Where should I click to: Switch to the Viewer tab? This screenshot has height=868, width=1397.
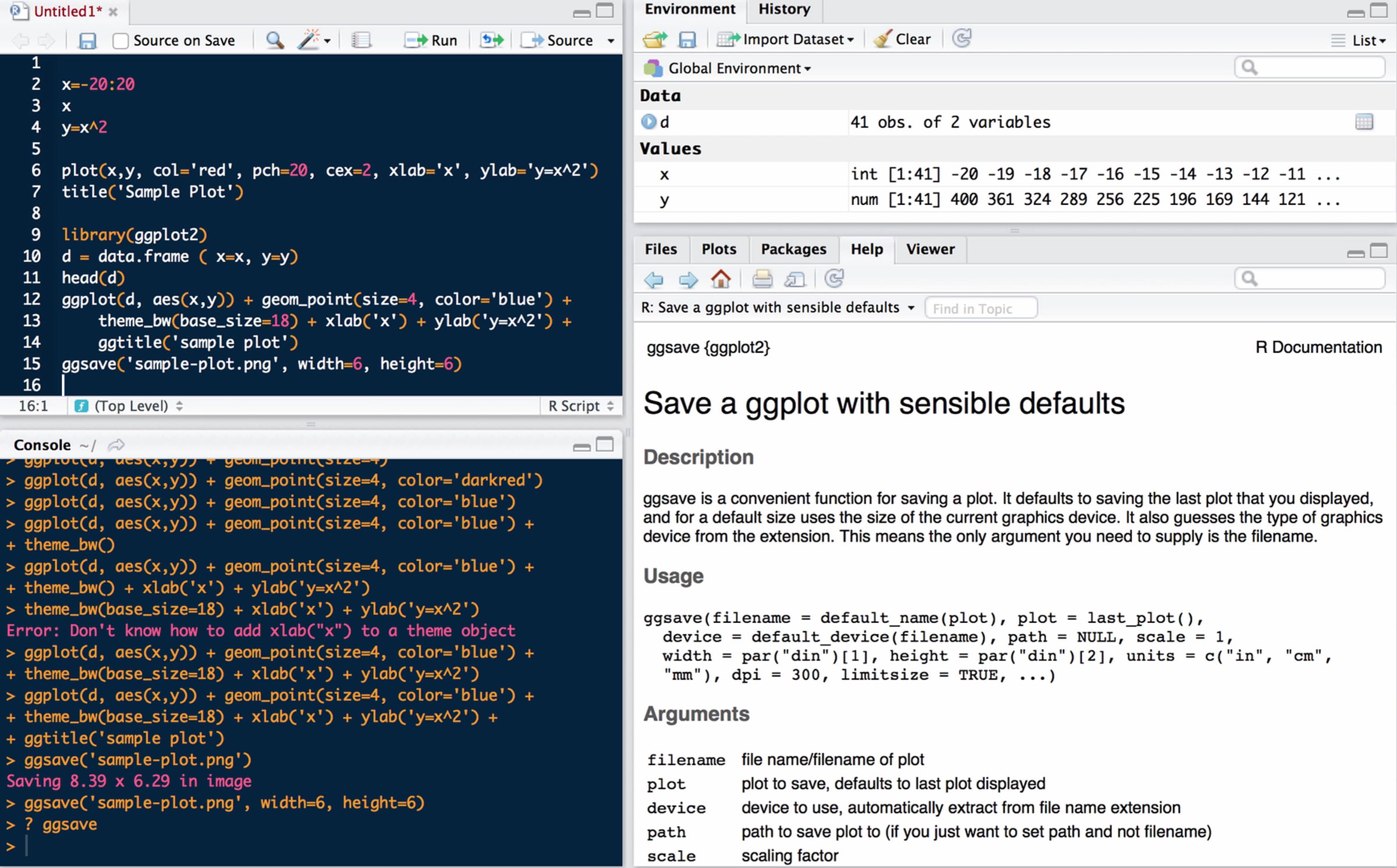click(930, 249)
